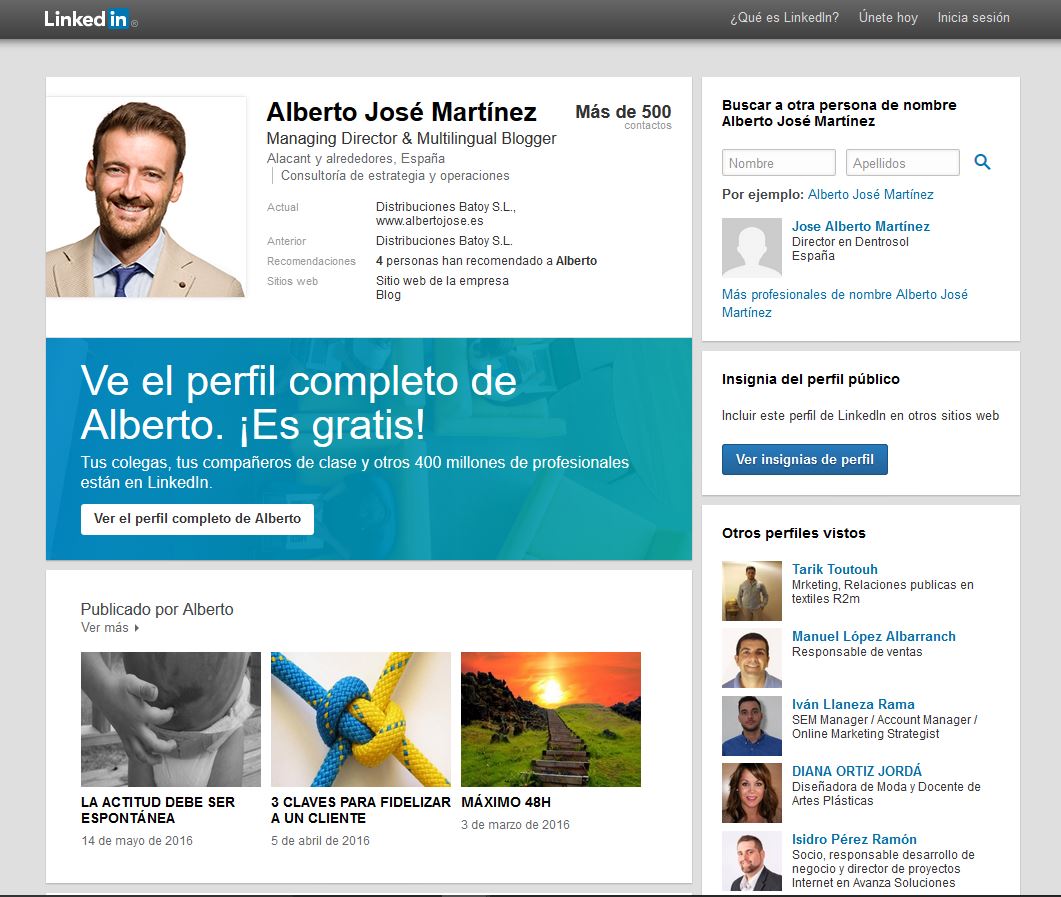The height and width of the screenshot is (897, 1061).
Task: Click Consultoría de estrategia y operaciones text
Action: tap(394, 176)
